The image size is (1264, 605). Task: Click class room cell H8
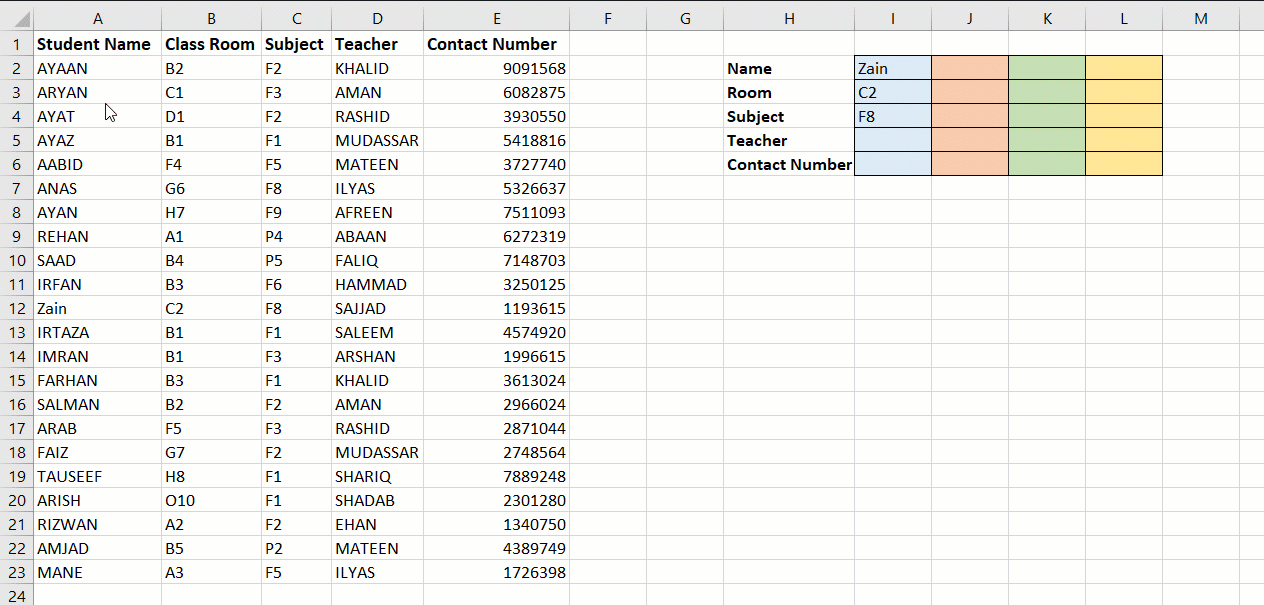[211, 476]
